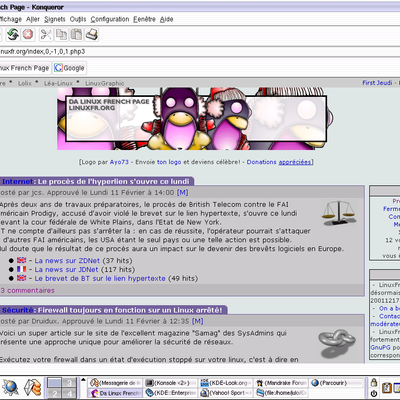This screenshot has height=400, width=400.
Task: Open the Google bookmark button
Action: (x=70, y=68)
